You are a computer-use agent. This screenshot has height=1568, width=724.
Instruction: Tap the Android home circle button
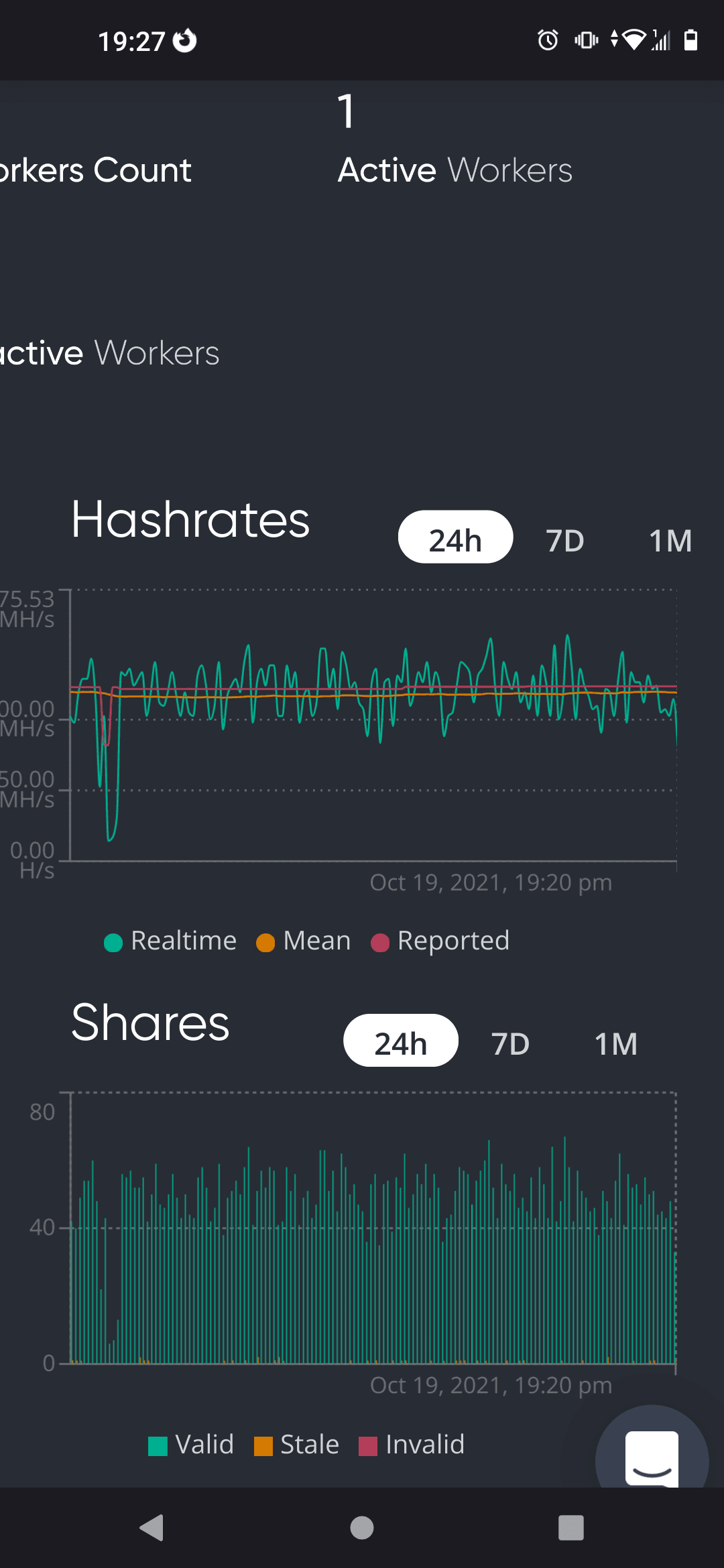pyautogui.click(x=362, y=1528)
